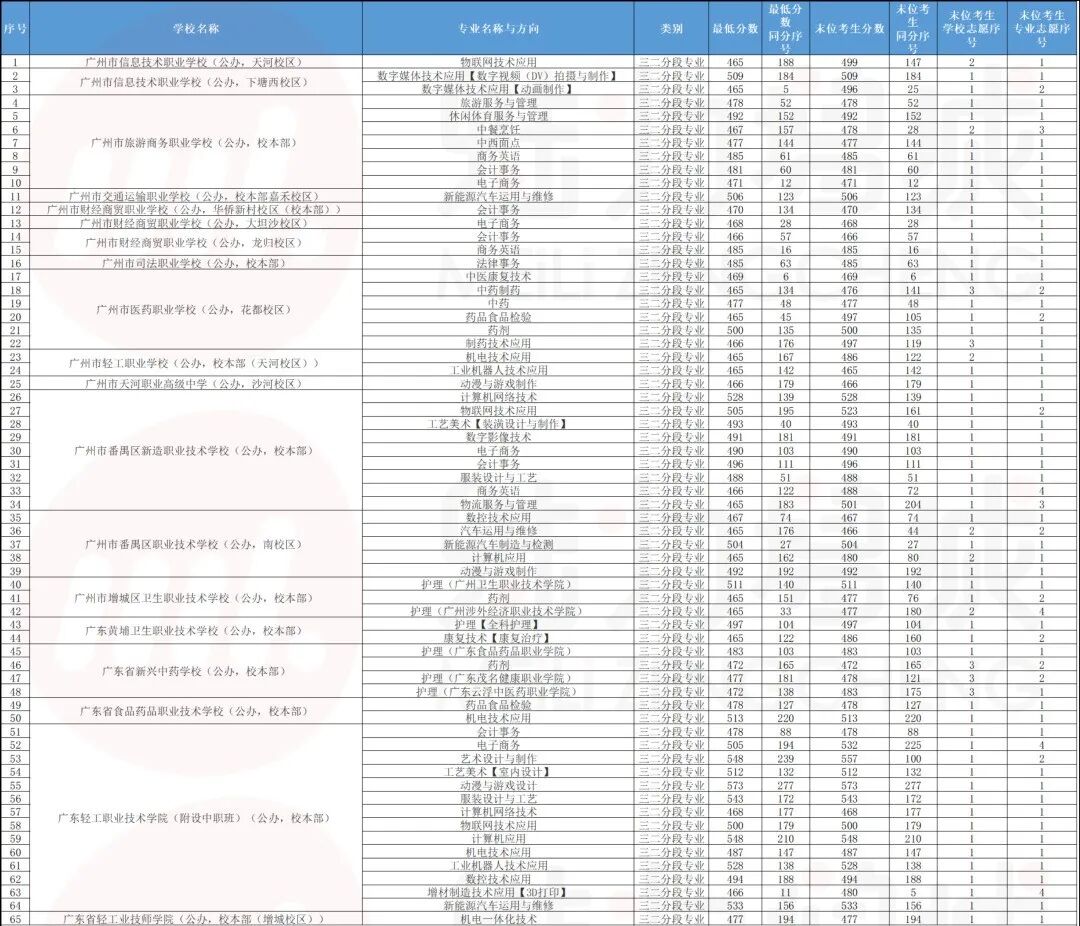Click the 制药技术应用 major cell

coord(499,343)
